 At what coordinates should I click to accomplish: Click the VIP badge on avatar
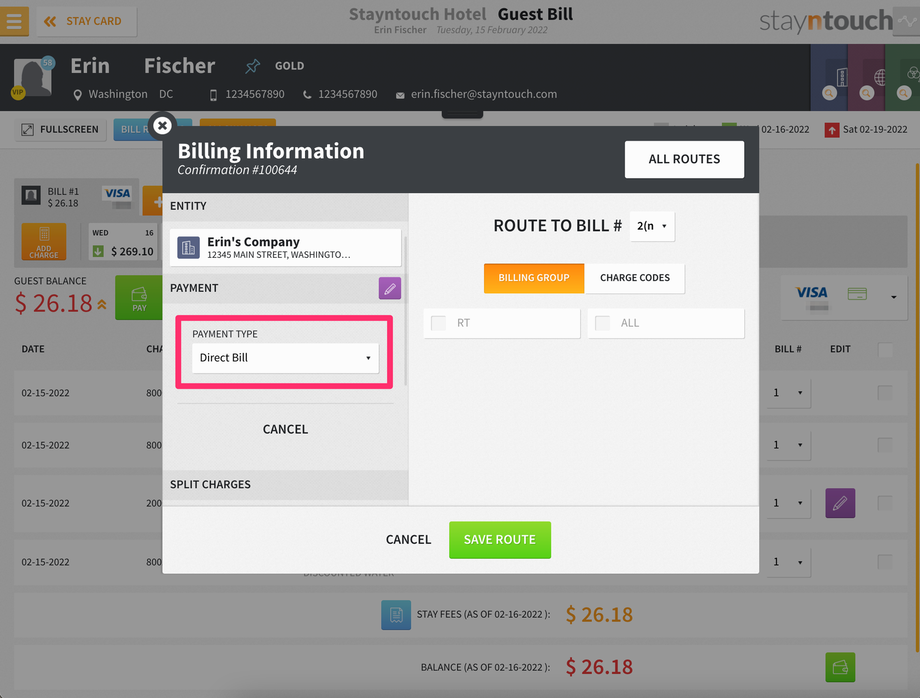pos(18,92)
